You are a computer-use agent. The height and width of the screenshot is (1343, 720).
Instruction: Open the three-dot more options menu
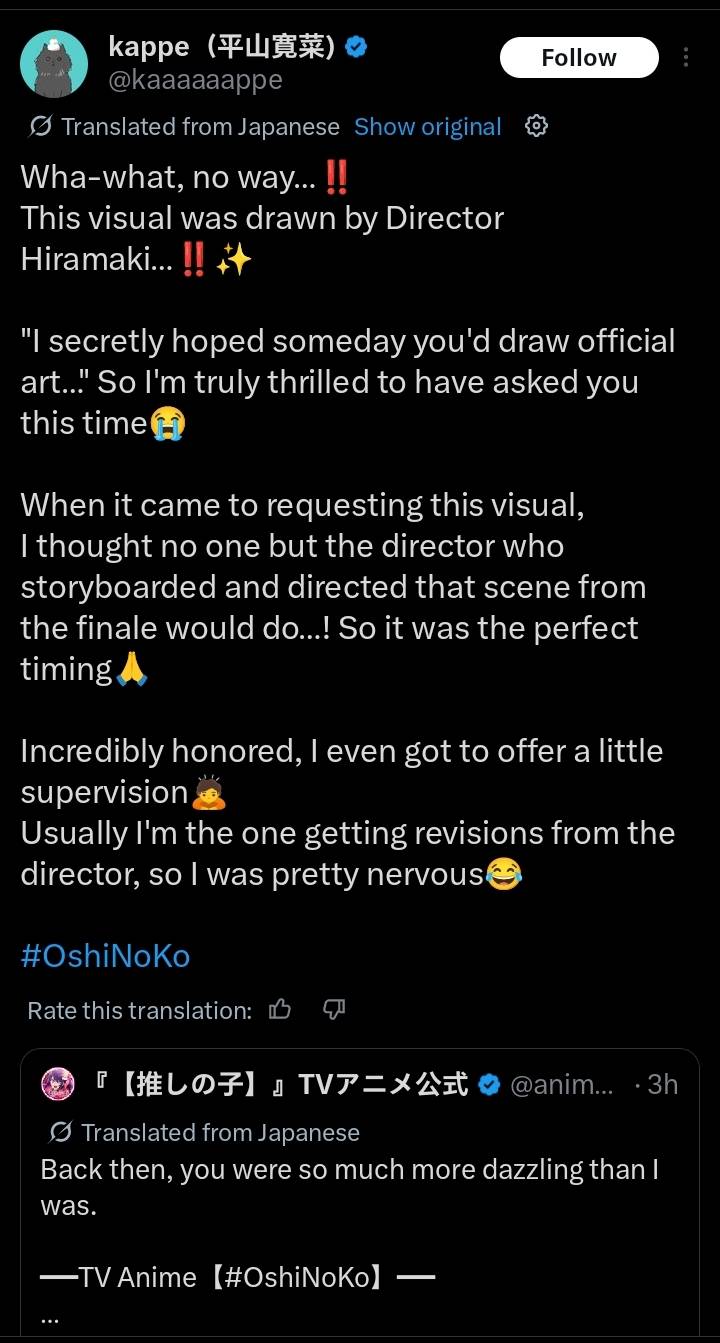click(x=686, y=57)
